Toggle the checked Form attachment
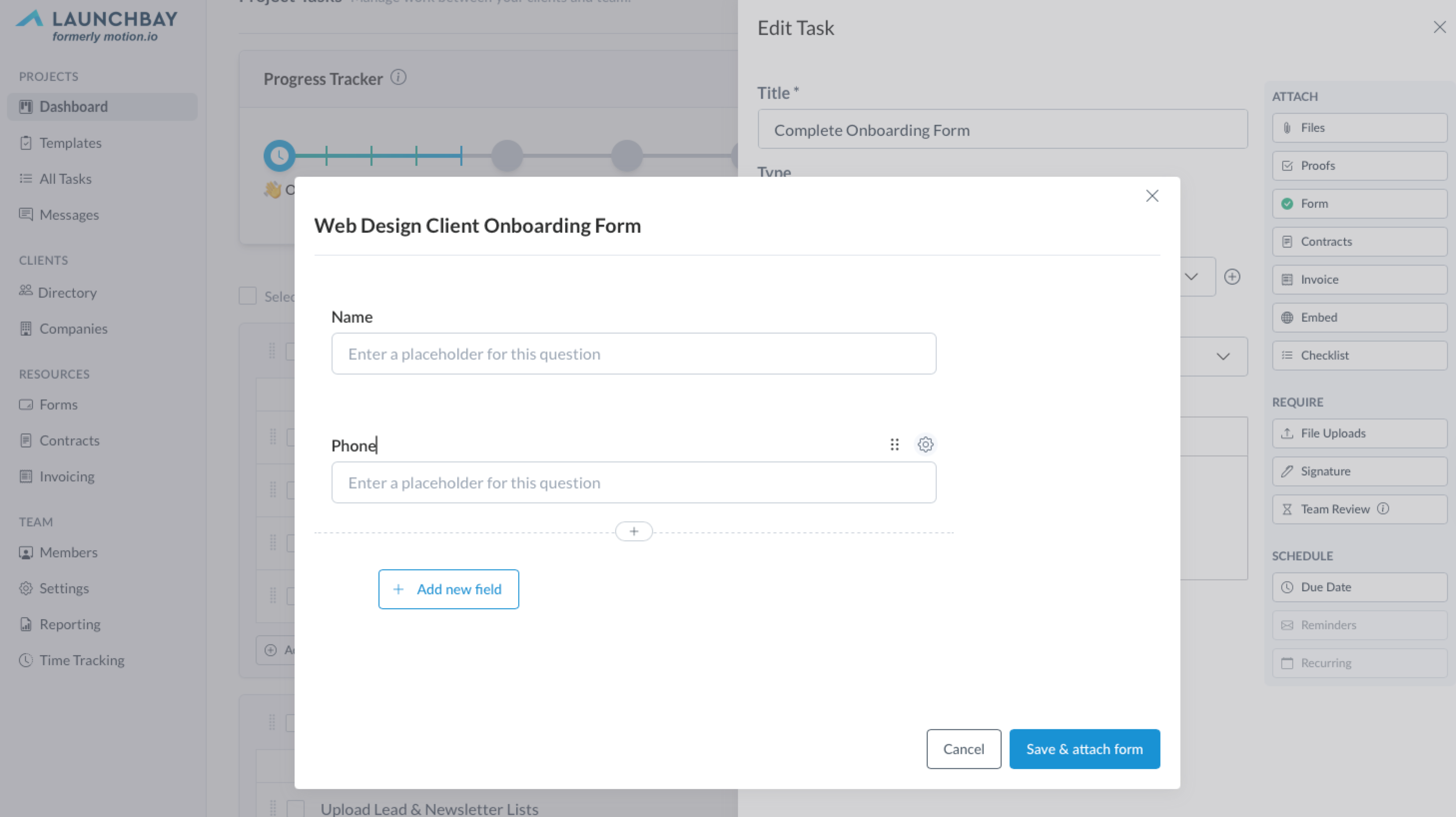This screenshot has height=817, width=1456. coord(1359,204)
